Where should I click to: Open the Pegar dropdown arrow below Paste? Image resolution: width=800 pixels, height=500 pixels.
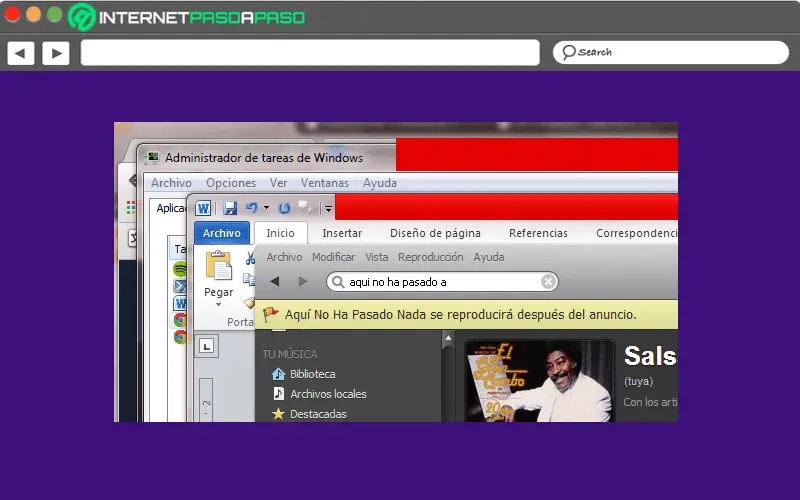pyautogui.click(x=218, y=305)
